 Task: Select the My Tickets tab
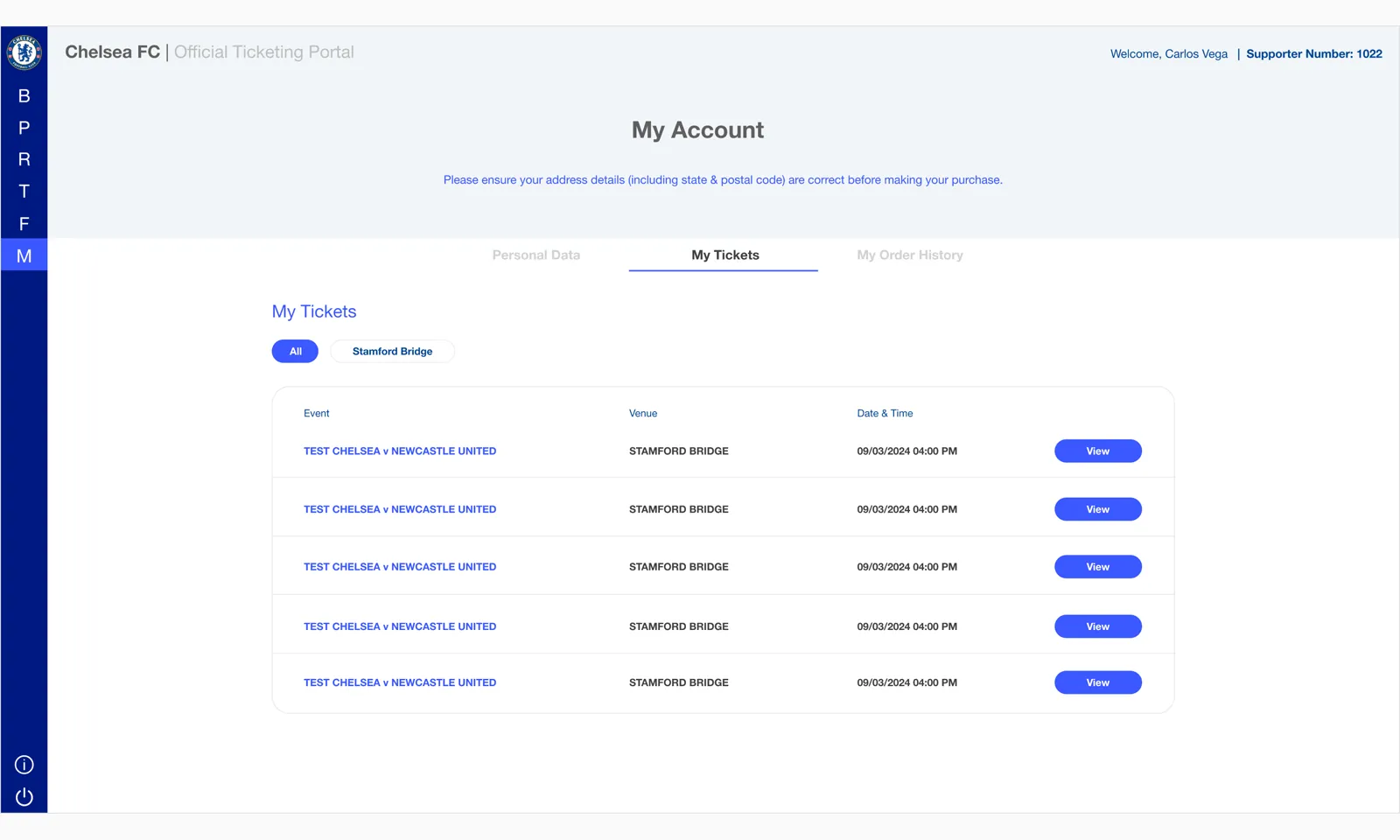tap(724, 255)
